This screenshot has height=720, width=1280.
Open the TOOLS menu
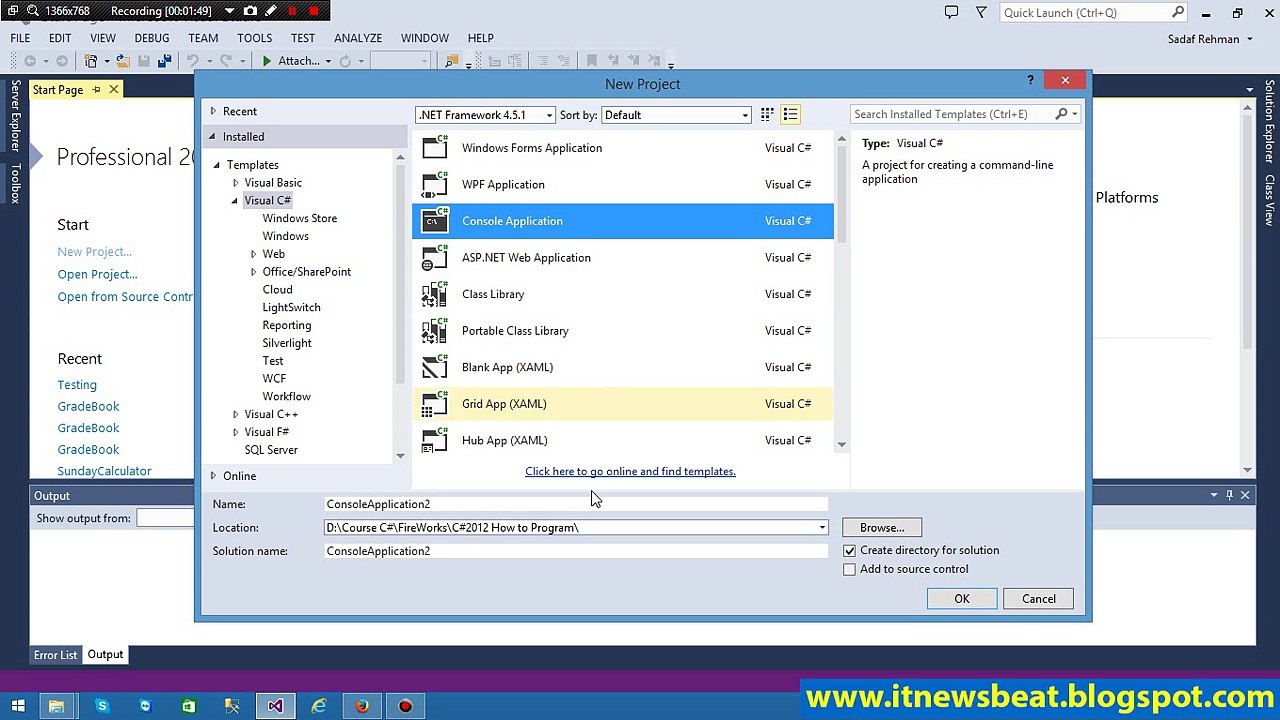tap(255, 38)
